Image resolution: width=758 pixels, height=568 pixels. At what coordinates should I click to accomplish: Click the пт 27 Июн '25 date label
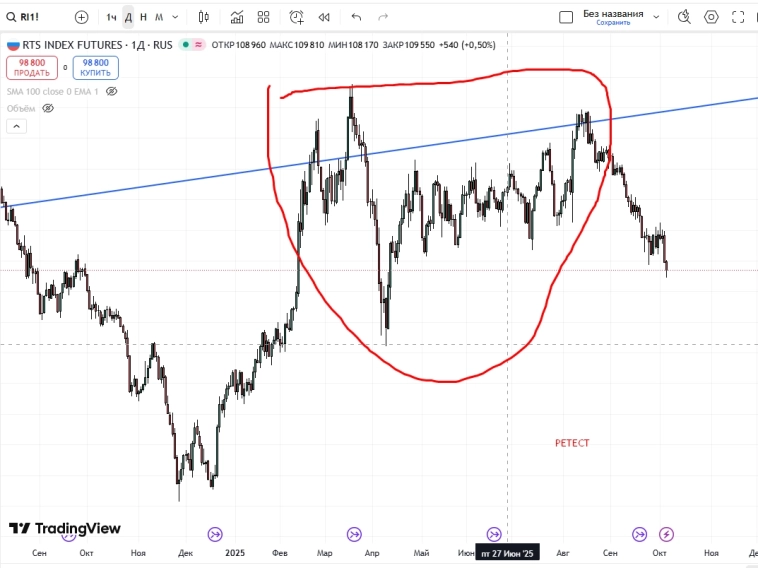pyautogui.click(x=508, y=553)
